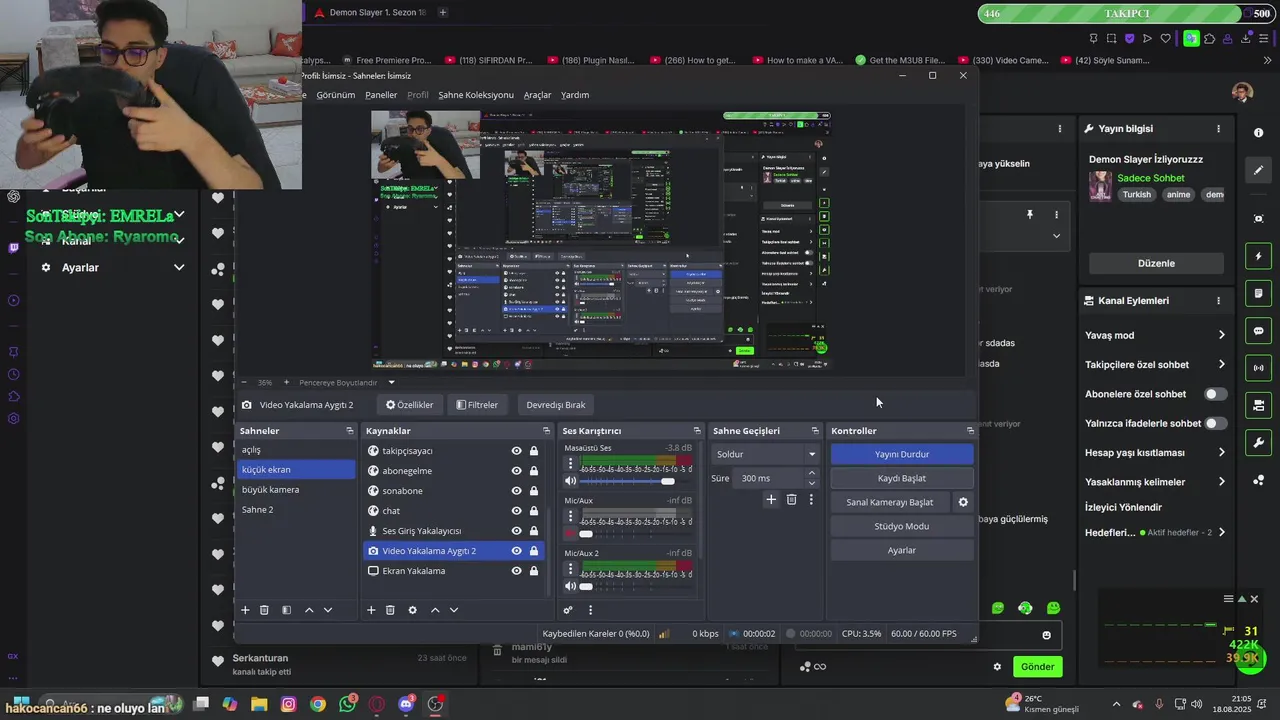Mute the Masaüstü Ses channel
The image size is (1280, 720).
(x=571, y=481)
